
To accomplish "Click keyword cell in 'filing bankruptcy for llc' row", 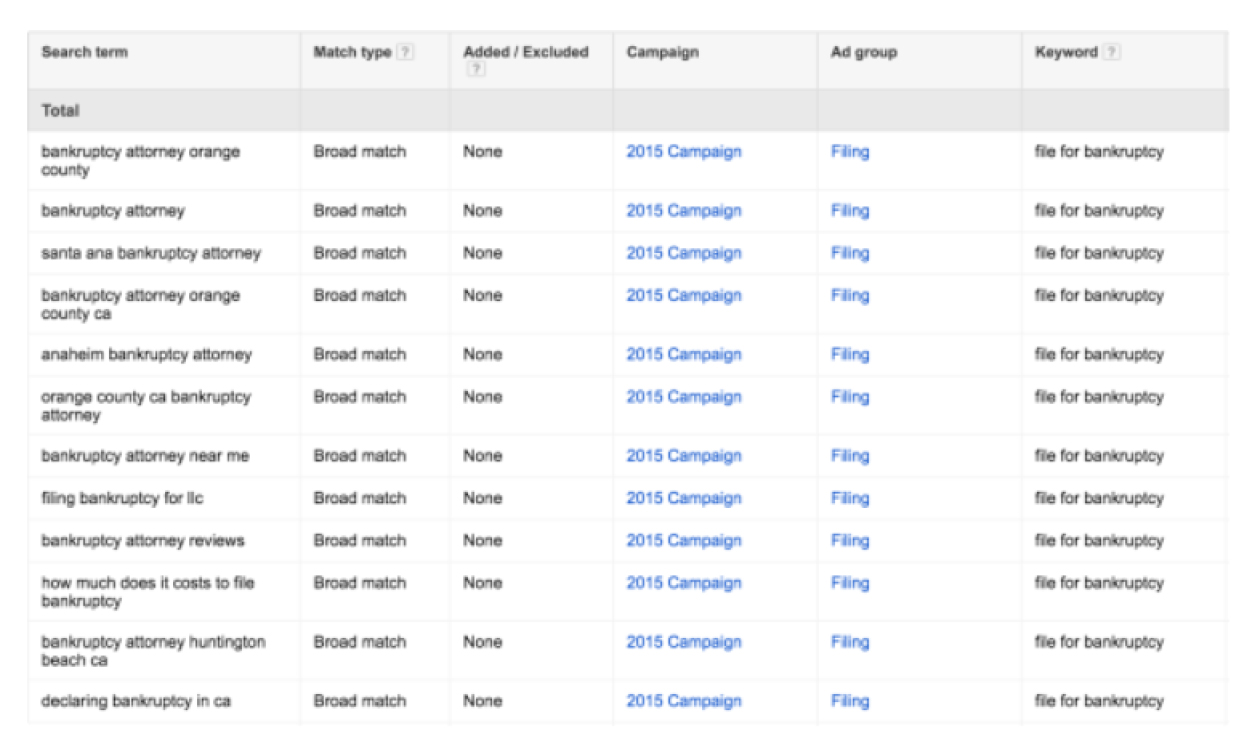I will tap(1099, 498).
